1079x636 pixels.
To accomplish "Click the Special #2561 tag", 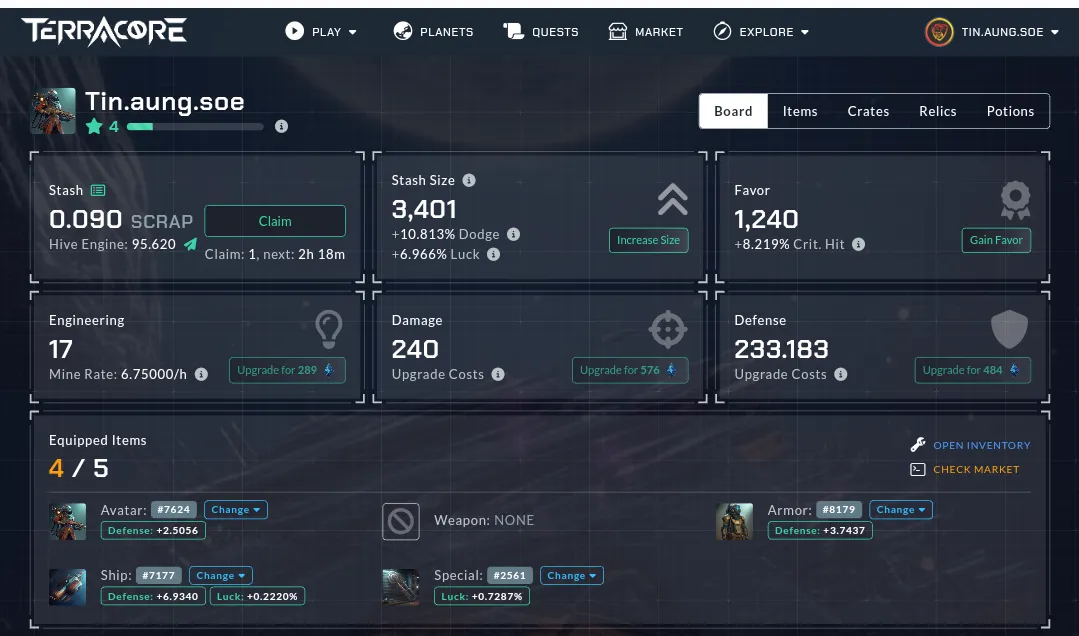I will [510, 575].
